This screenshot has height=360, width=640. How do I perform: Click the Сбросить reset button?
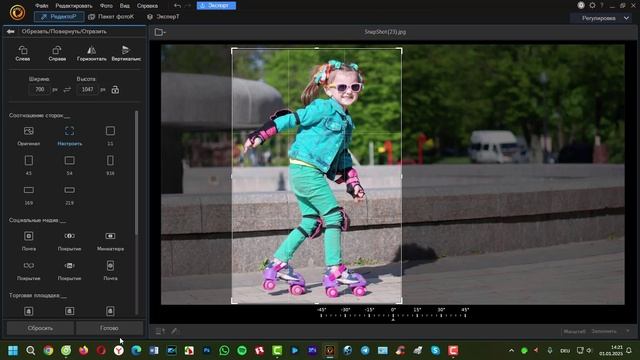[40, 328]
